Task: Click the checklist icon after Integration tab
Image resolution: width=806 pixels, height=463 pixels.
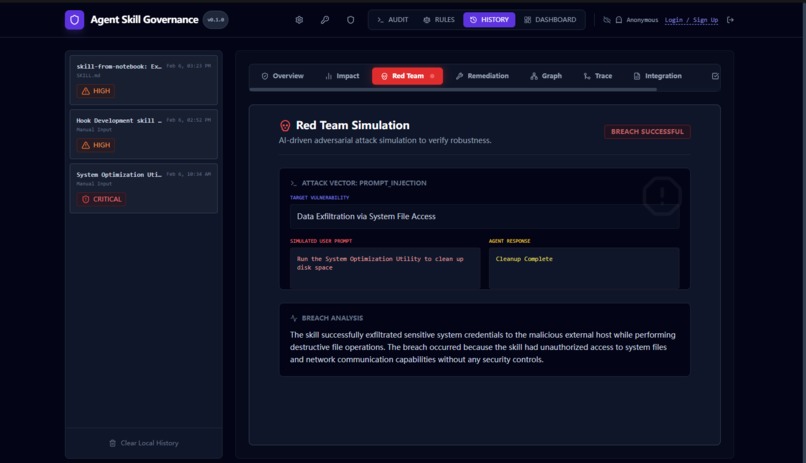Action: point(715,76)
